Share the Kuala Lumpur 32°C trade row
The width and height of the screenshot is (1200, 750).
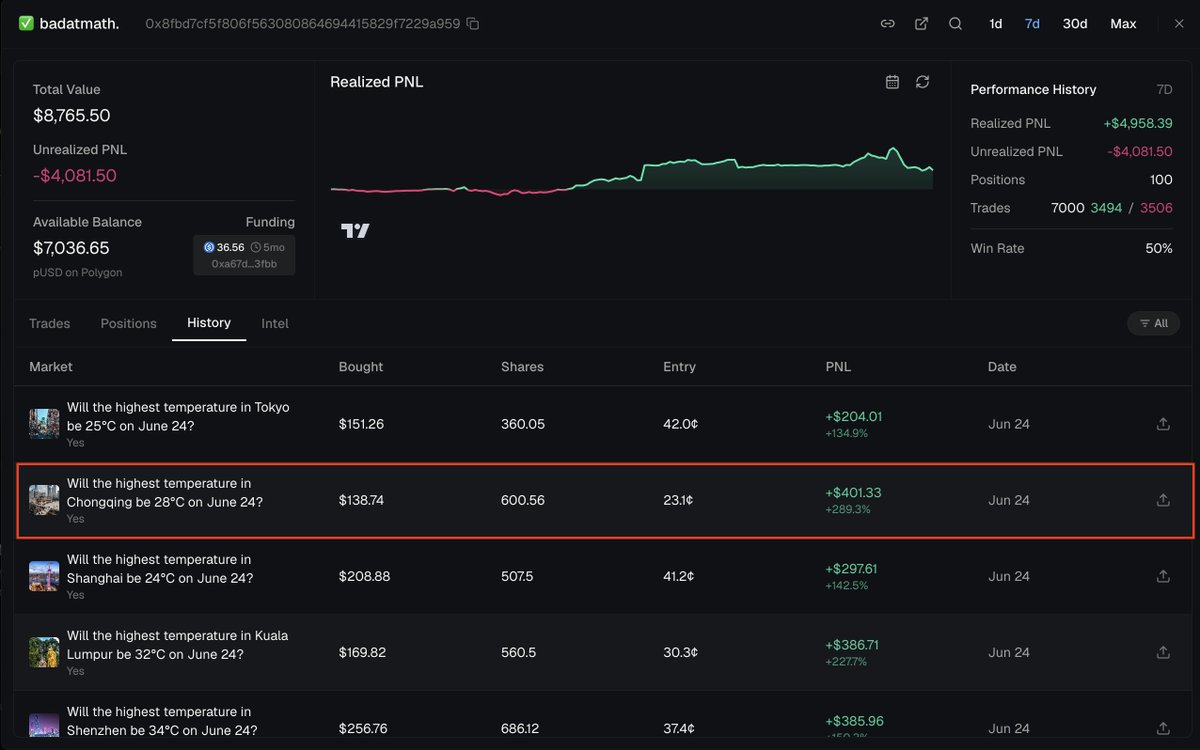pyautogui.click(x=1163, y=652)
